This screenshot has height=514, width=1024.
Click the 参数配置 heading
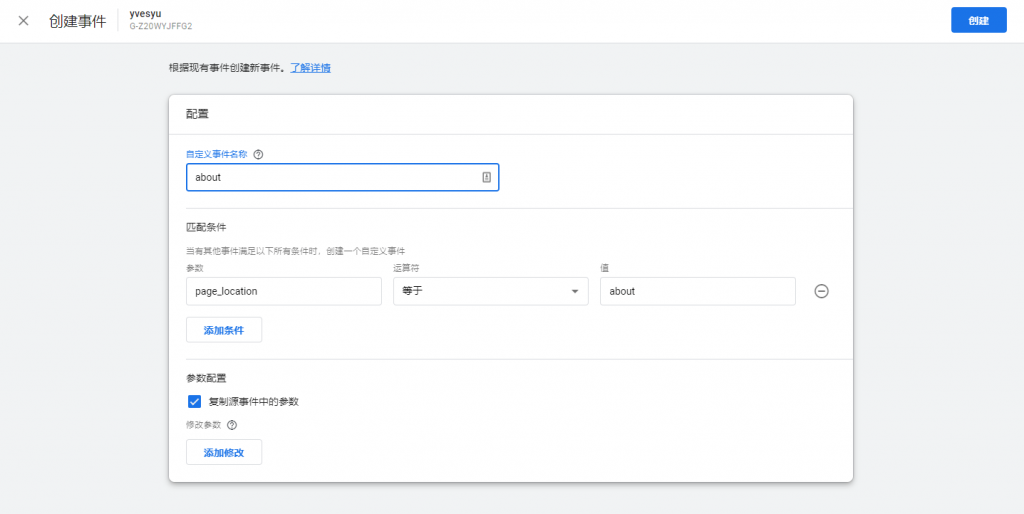[206, 378]
